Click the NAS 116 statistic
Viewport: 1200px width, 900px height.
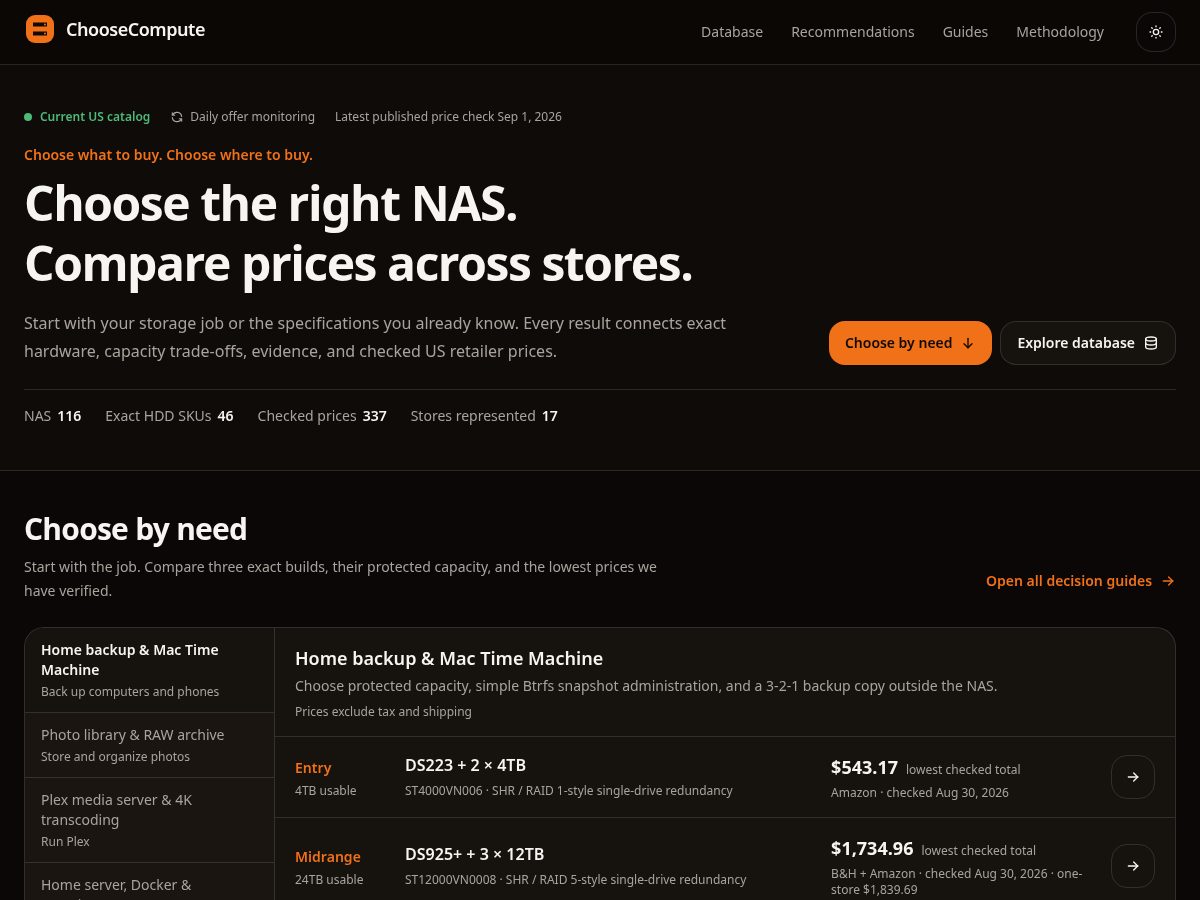coord(52,416)
